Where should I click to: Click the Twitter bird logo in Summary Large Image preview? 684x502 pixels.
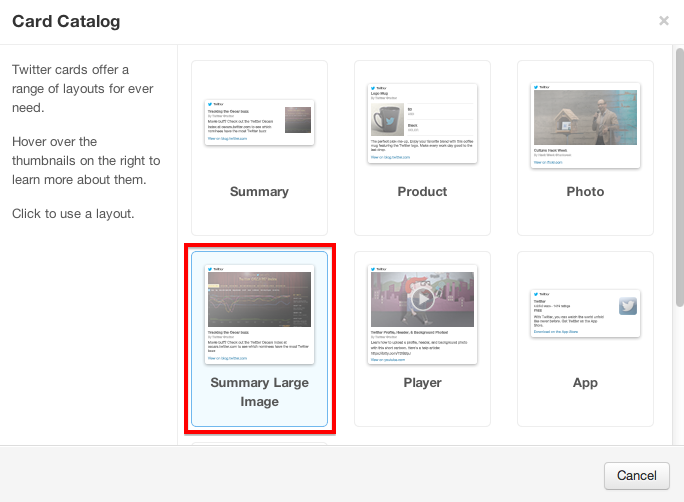point(210,268)
